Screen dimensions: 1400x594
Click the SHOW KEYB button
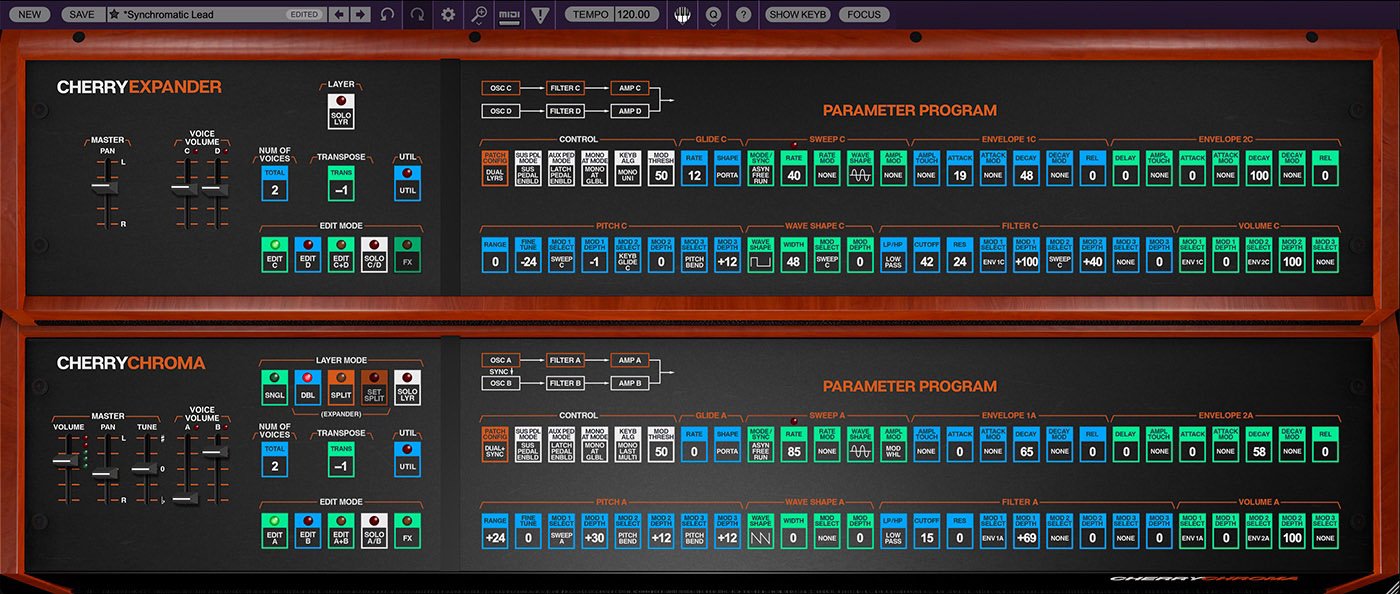(798, 15)
